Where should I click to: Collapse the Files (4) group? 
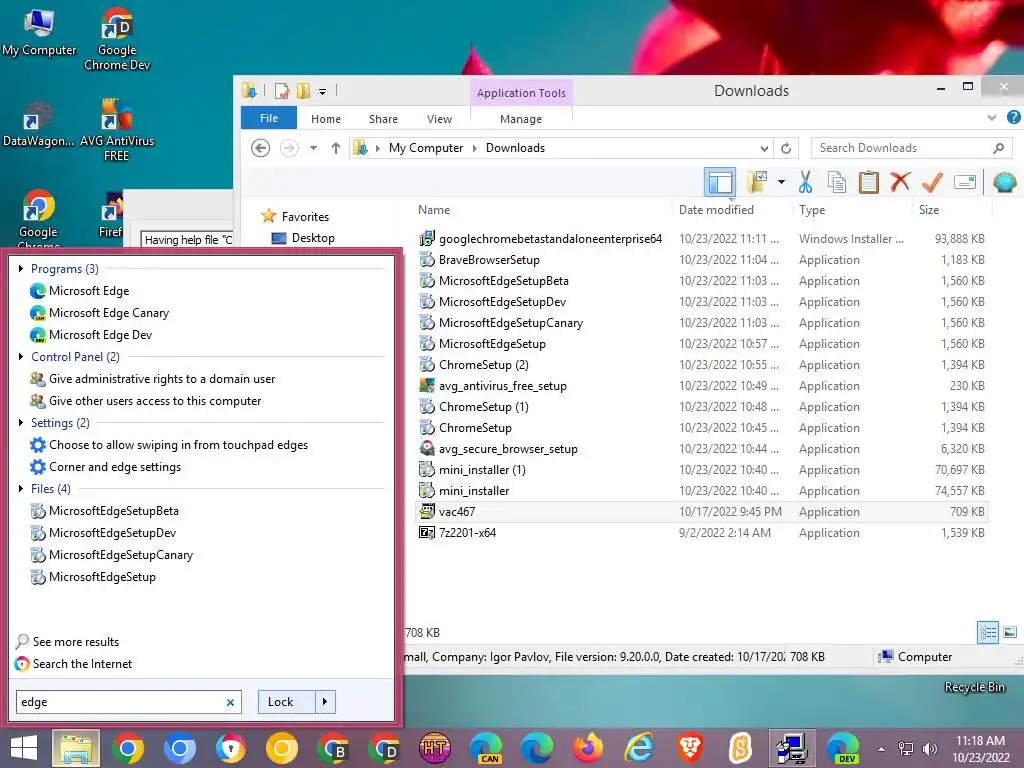click(21, 488)
